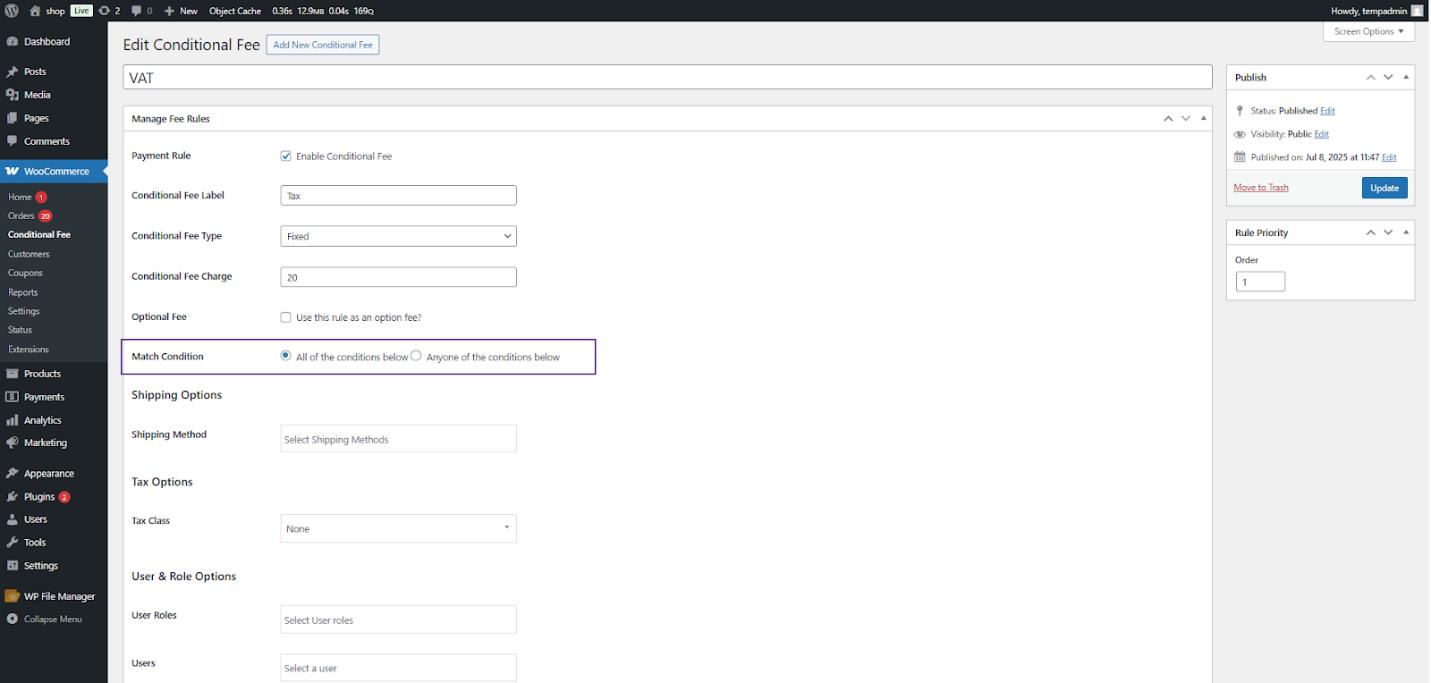
Task: Open the comments bubble icon in admin bar
Action: [136, 11]
